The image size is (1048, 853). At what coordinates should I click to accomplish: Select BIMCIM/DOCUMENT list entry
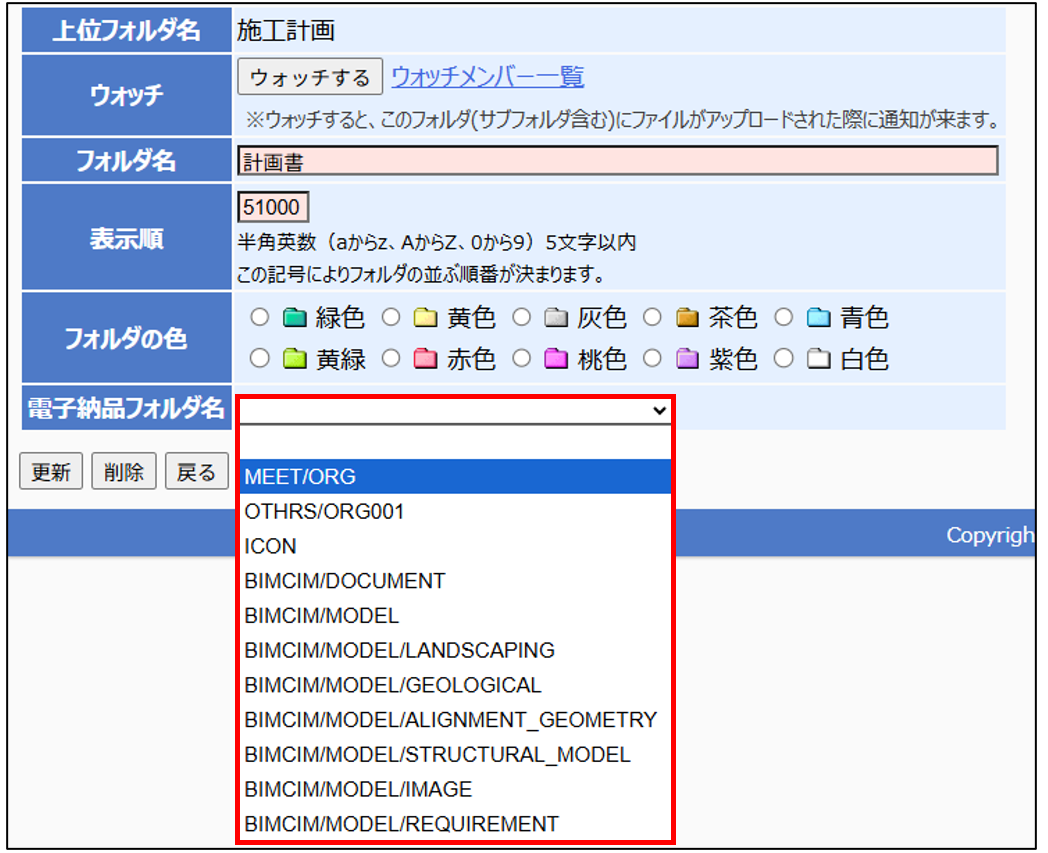pyautogui.click(x=344, y=581)
